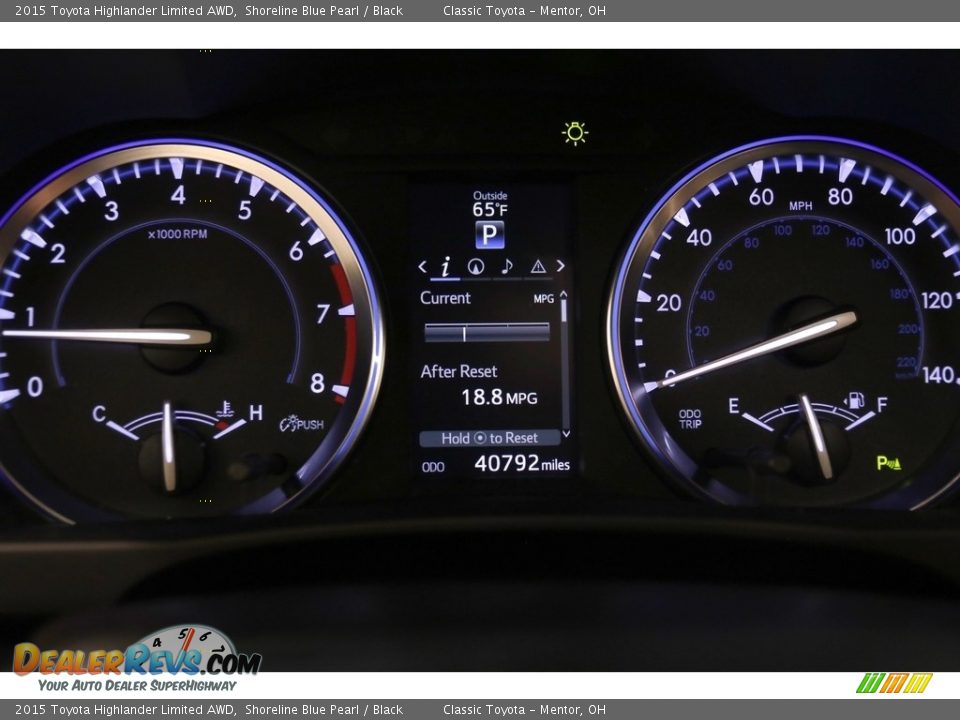The width and height of the screenshot is (960, 720).
Task: Select the drive information (i) tab
Action: [446, 266]
